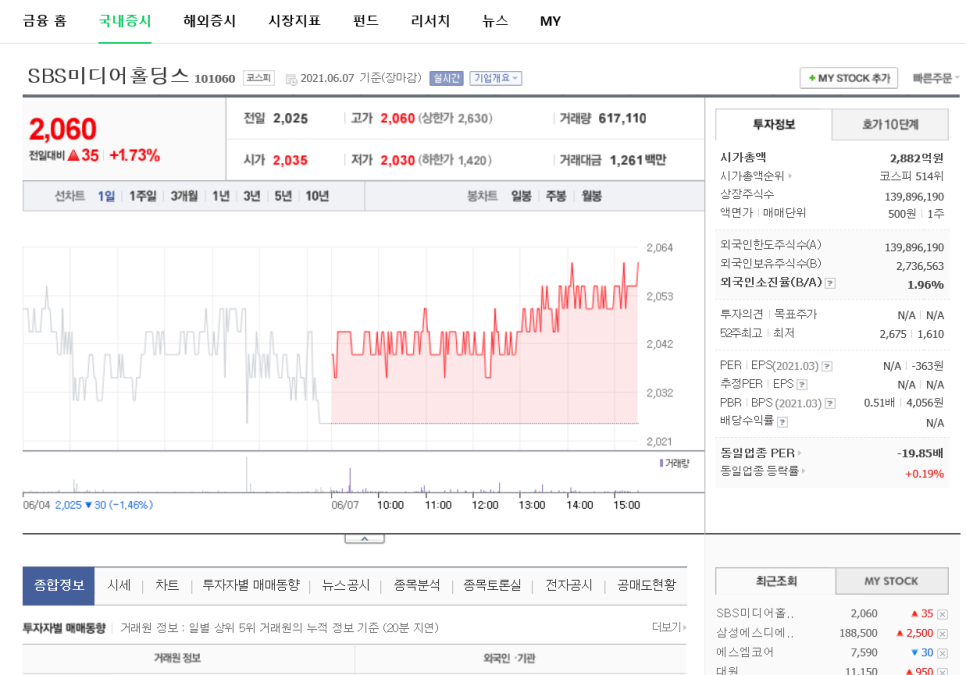
Task: Open the 리서치 menu item
Action: tap(430, 21)
